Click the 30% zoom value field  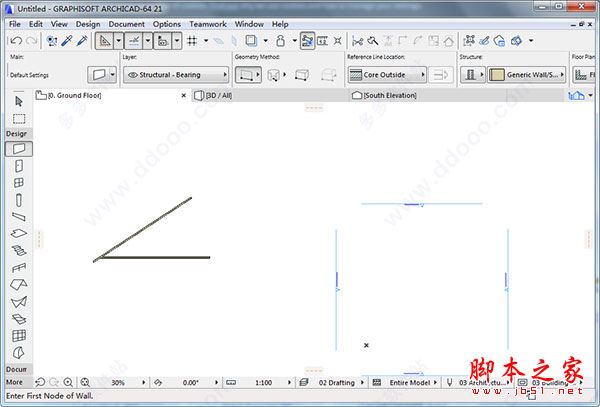tap(118, 382)
